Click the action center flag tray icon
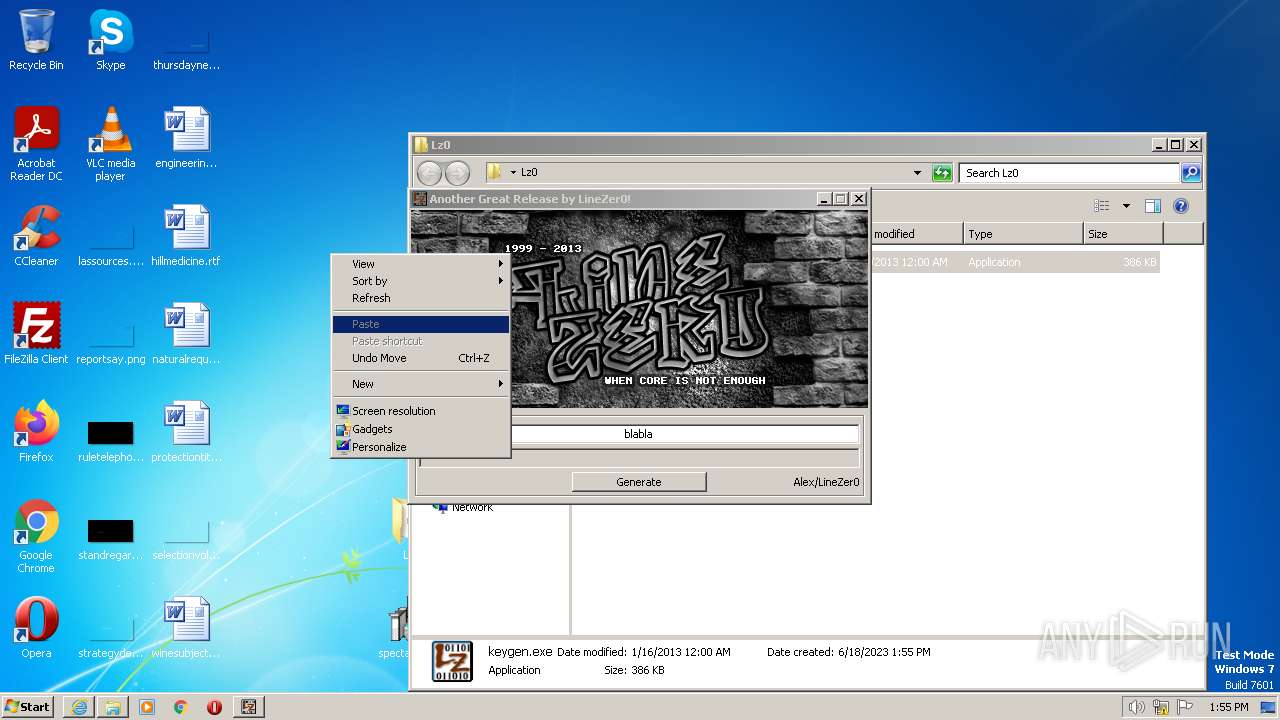The image size is (1280, 720). pyautogui.click(x=1185, y=707)
